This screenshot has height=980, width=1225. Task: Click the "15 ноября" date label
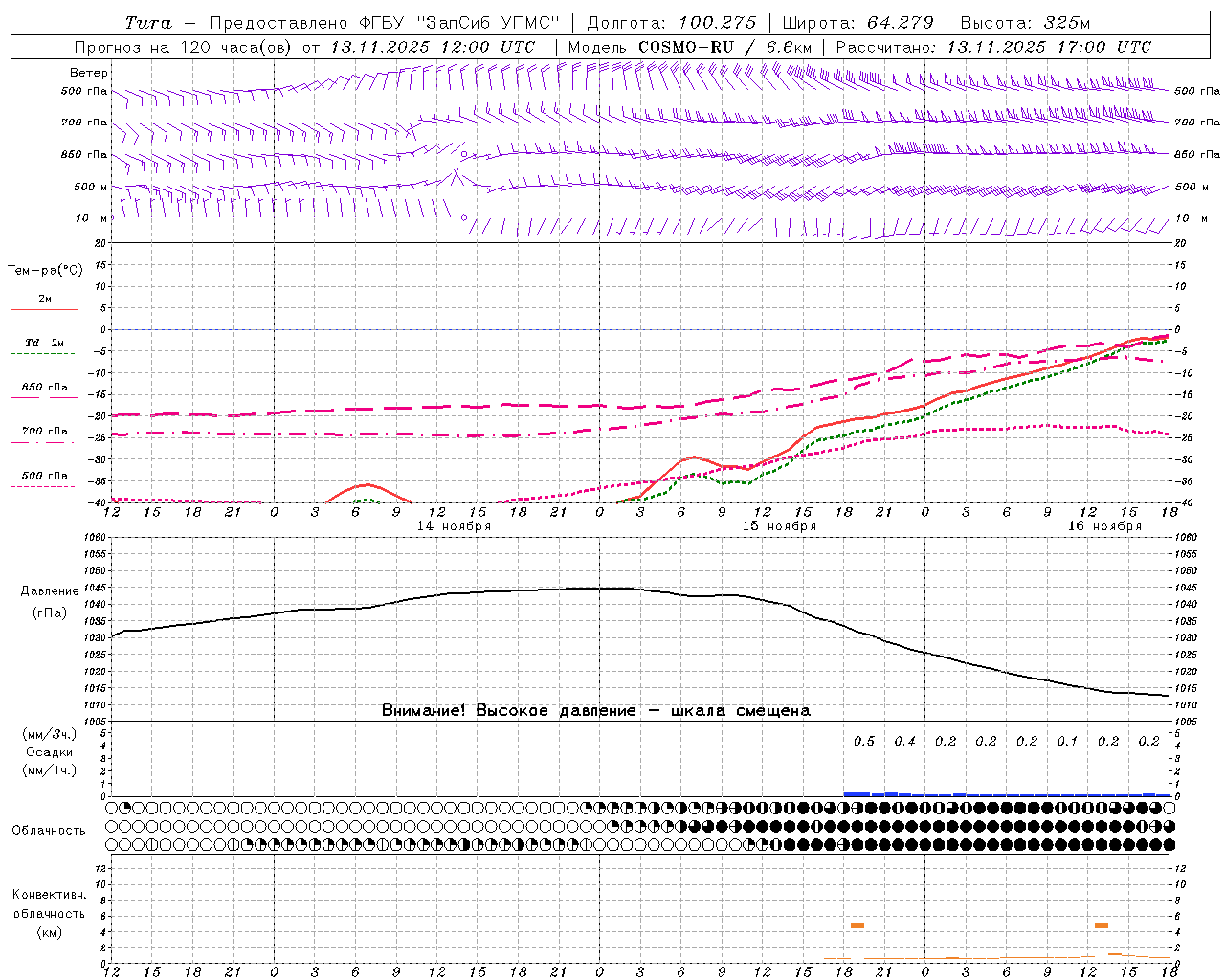[x=779, y=526]
